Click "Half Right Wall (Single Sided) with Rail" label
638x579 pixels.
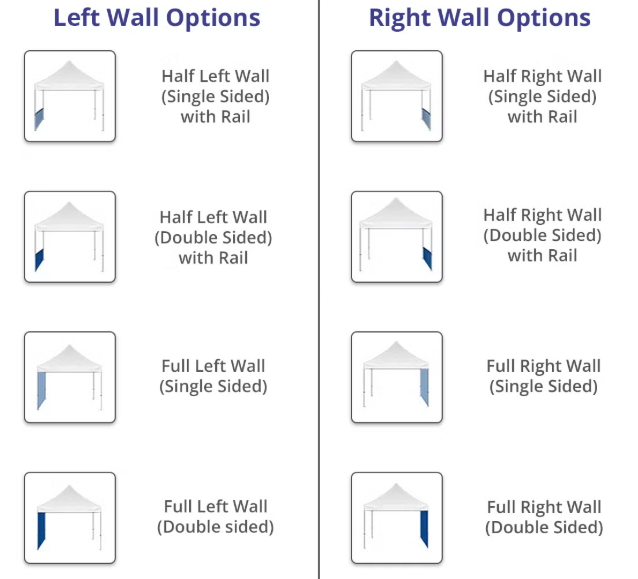[x=542, y=96]
